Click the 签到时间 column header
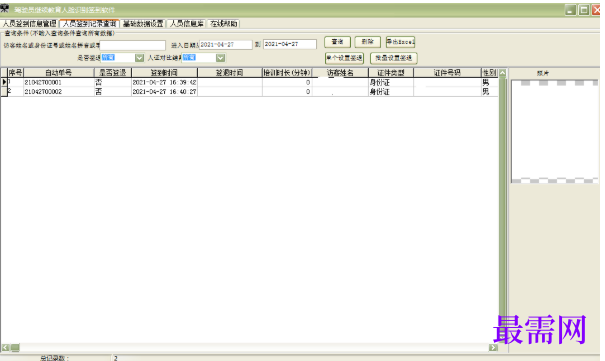 point(164,73)
